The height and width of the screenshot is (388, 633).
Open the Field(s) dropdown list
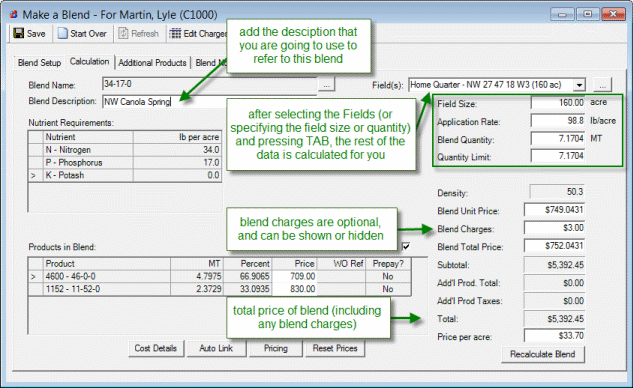coord(579,85)
